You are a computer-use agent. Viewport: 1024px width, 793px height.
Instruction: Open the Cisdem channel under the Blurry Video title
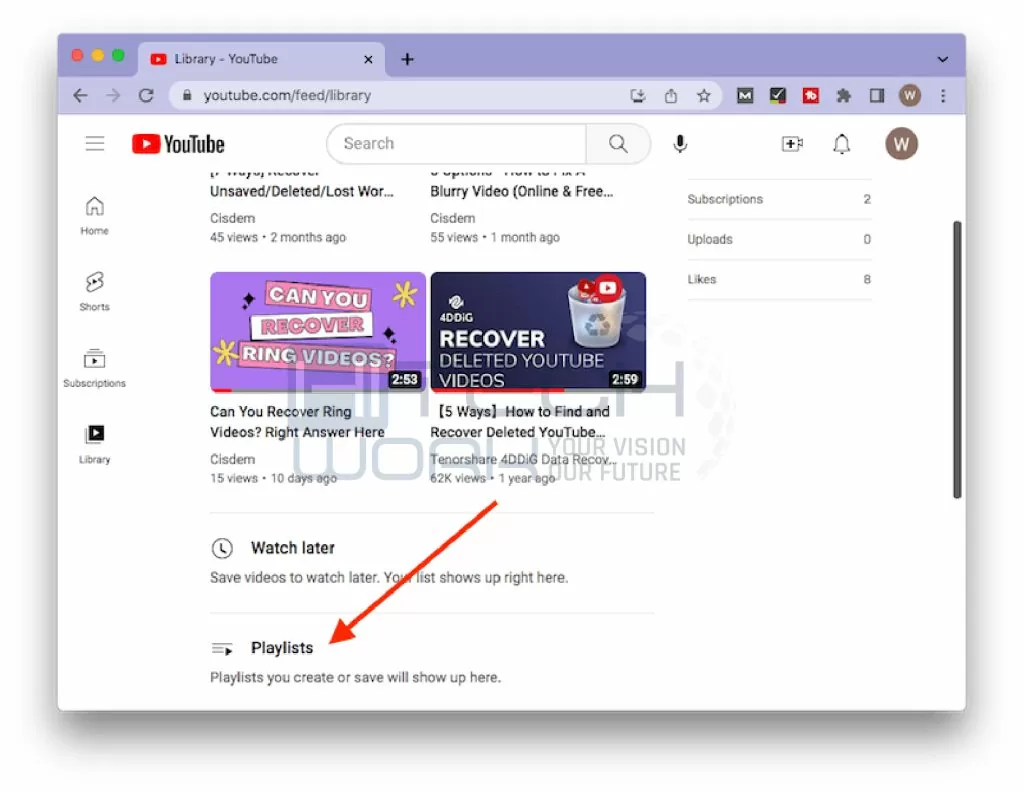[453, 218]
